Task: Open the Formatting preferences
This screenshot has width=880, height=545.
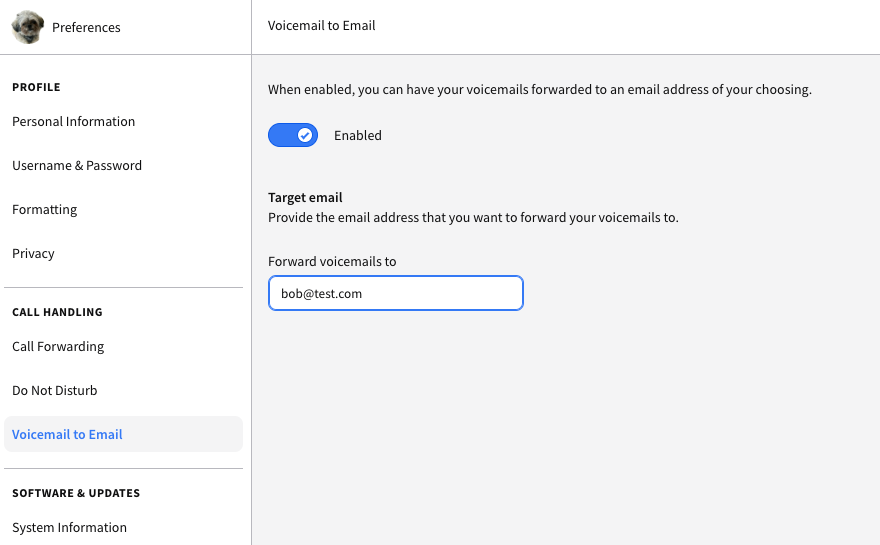Action: pyautogui.click(x=45, y=209)
